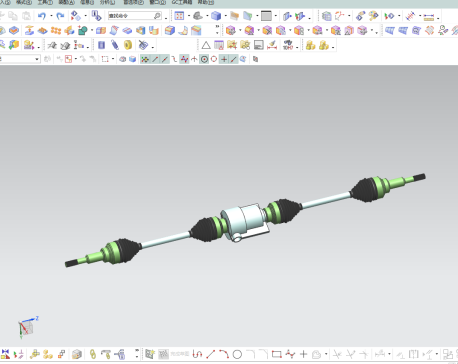Click the Measure Distance diagonal ruler icon
Viewport: 458px width, 364px height.
point(411,16)
